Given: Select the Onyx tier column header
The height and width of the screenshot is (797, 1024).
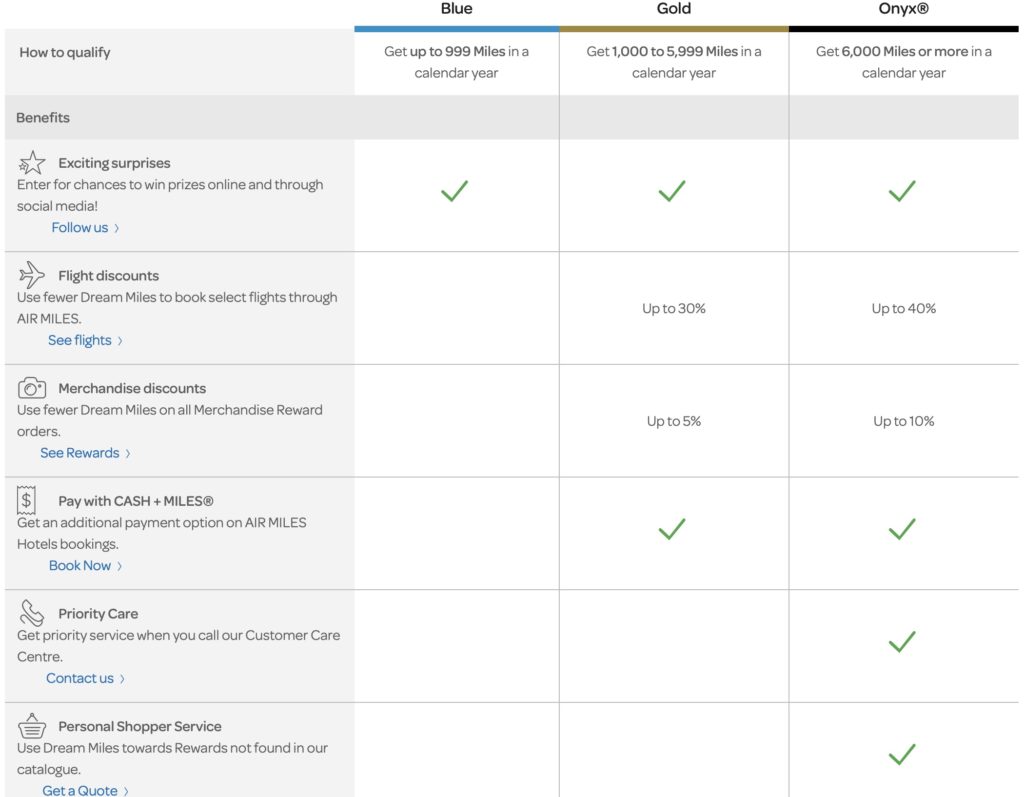Looking at the screenshot, I should pyautogui.click(x=903, y=9).
